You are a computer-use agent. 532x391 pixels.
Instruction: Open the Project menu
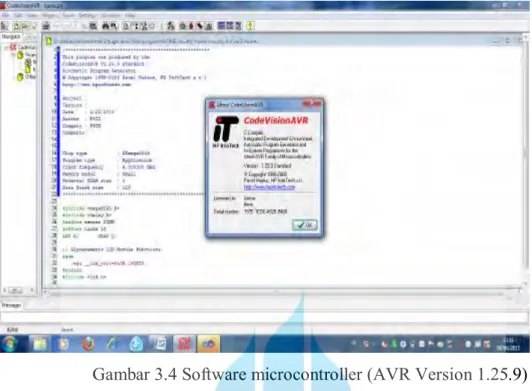tap(50, 16)
